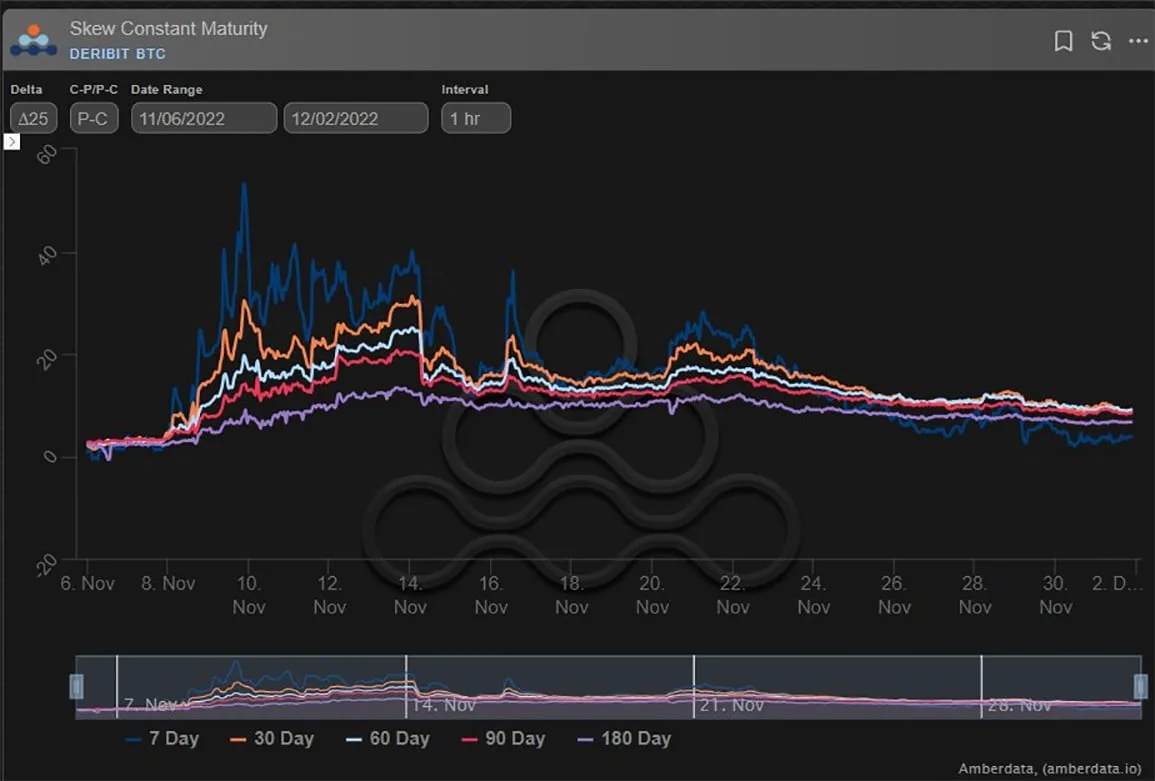The image size is (1155, 781).
Task: Click the 21. Nov marker in navigator
Action: pyautogui.click(x=731, y=705)
